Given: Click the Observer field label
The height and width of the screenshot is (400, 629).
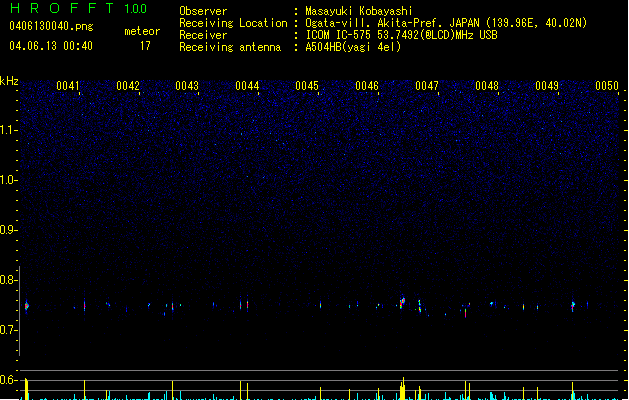Looking at the screenshot, I should coord(203,11).
